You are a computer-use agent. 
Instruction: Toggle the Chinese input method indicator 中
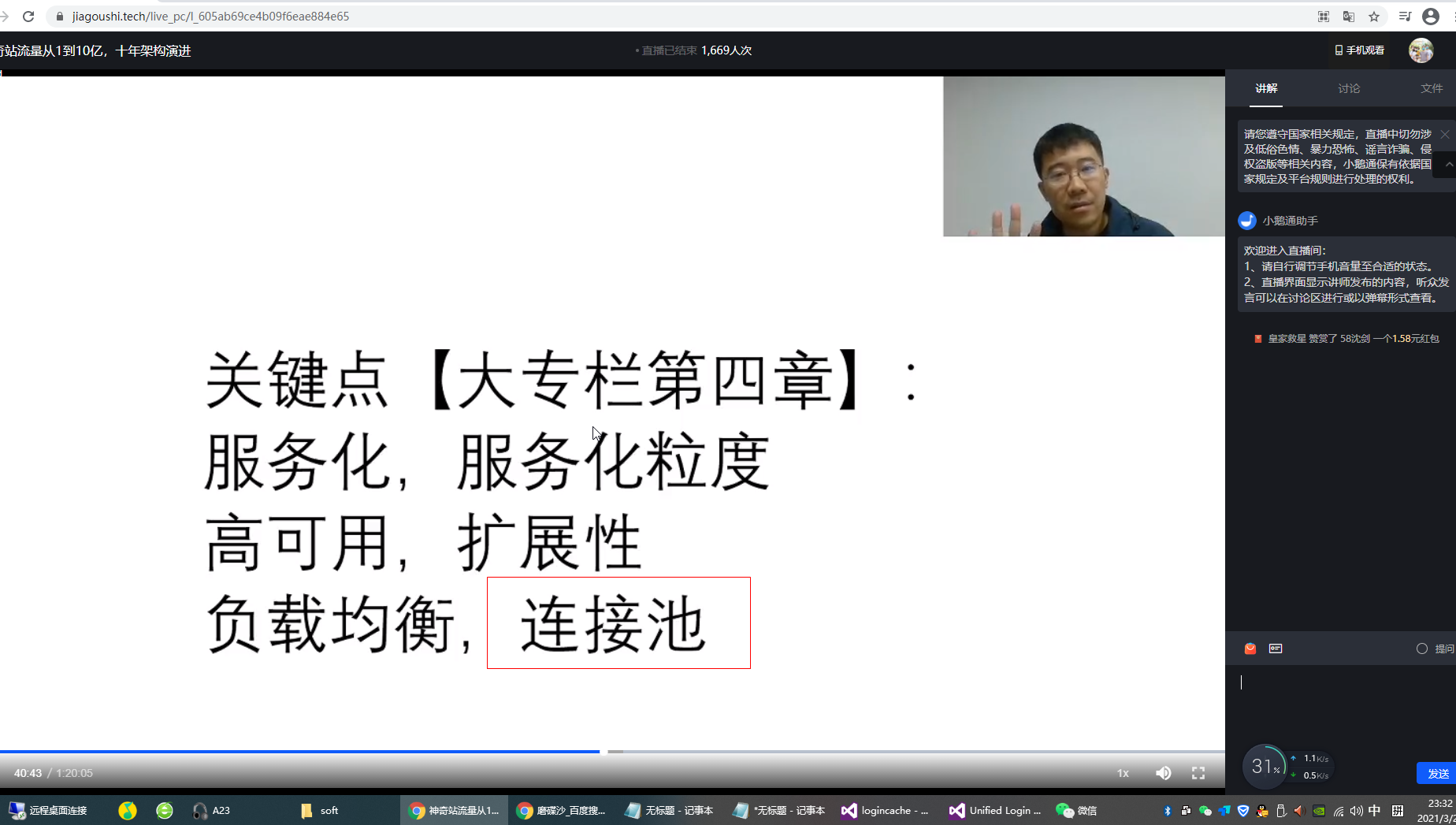(x=1374, y=810)
